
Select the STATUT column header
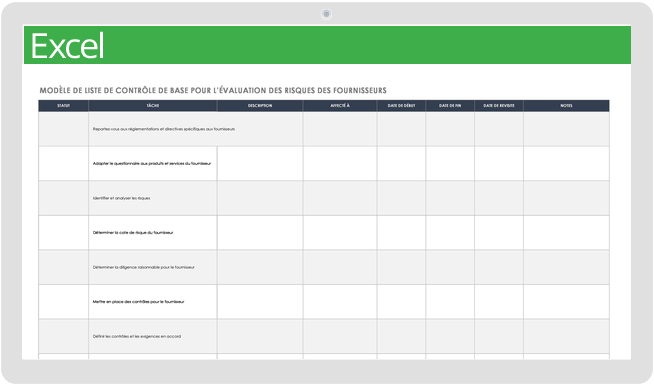[63, 106]
